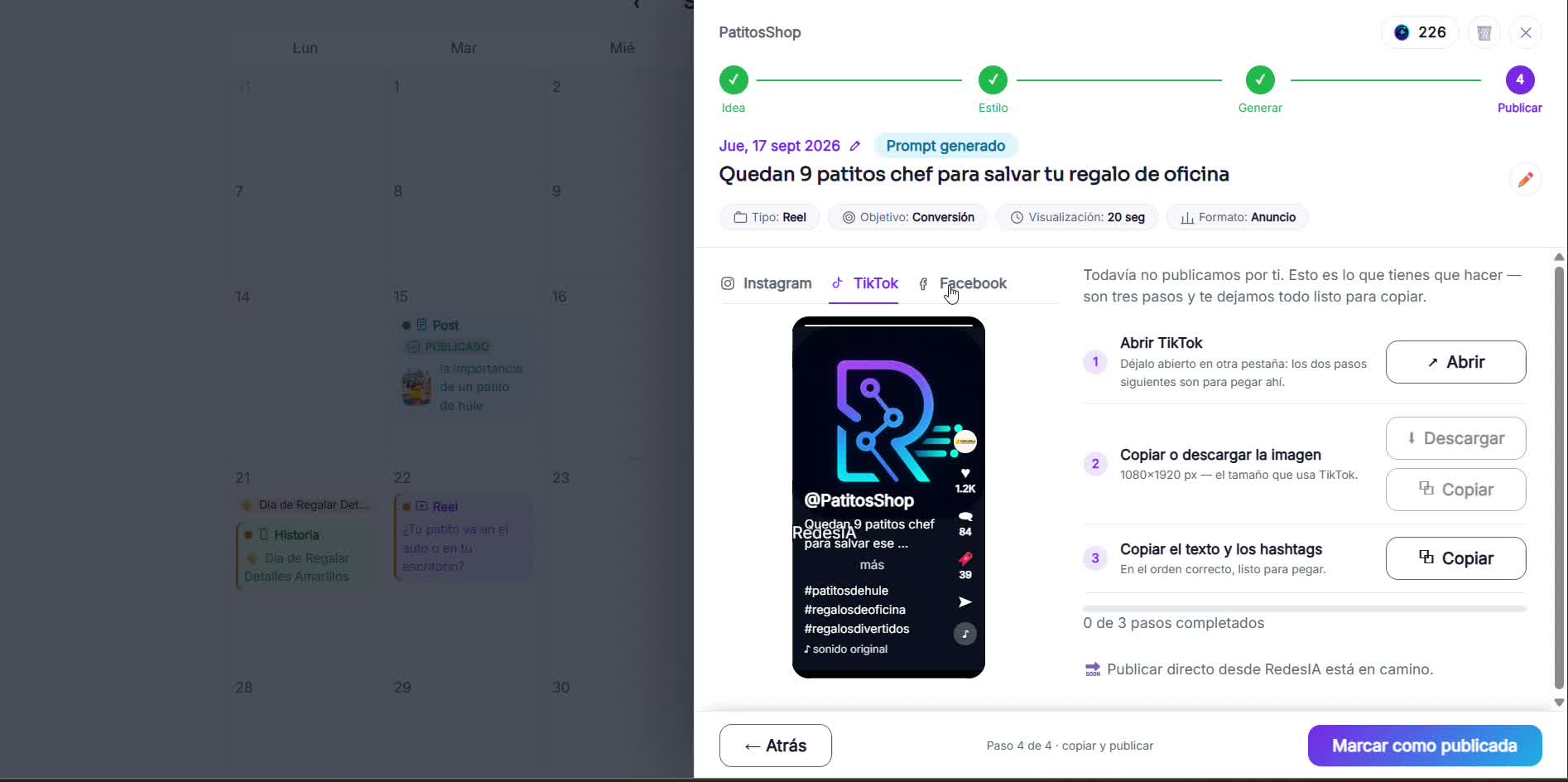Click the TikTok phone preview thumbnail
This screenshot has width=1568, height=782.
[888, 497]
